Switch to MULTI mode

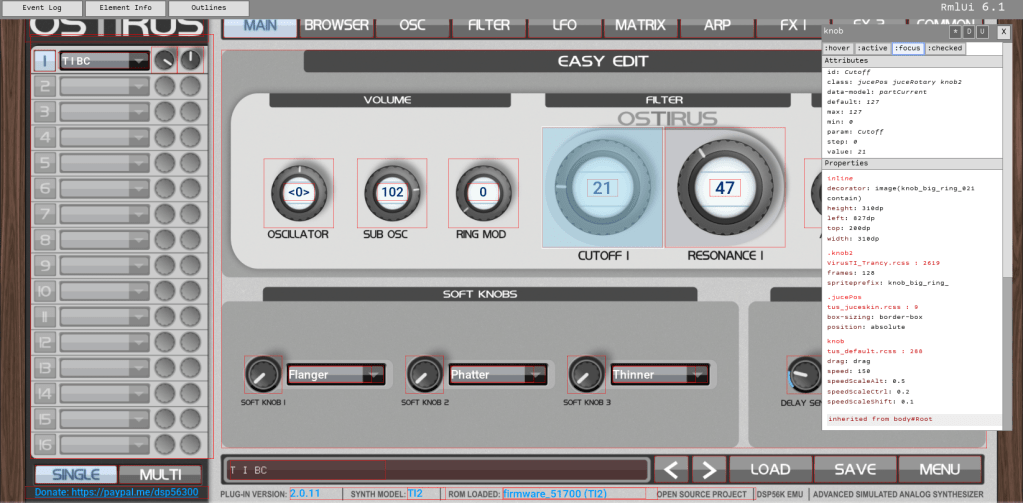click(x=160, y=474)
